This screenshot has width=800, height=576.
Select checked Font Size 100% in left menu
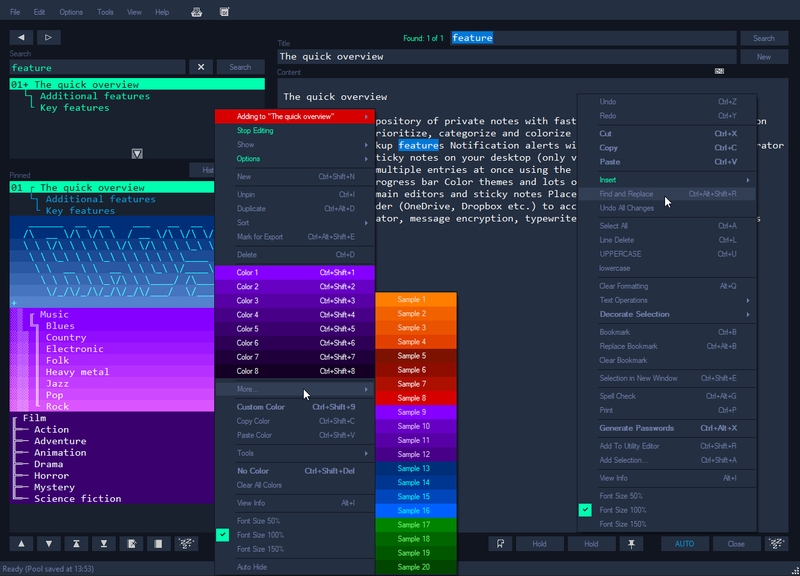(295, 535)
